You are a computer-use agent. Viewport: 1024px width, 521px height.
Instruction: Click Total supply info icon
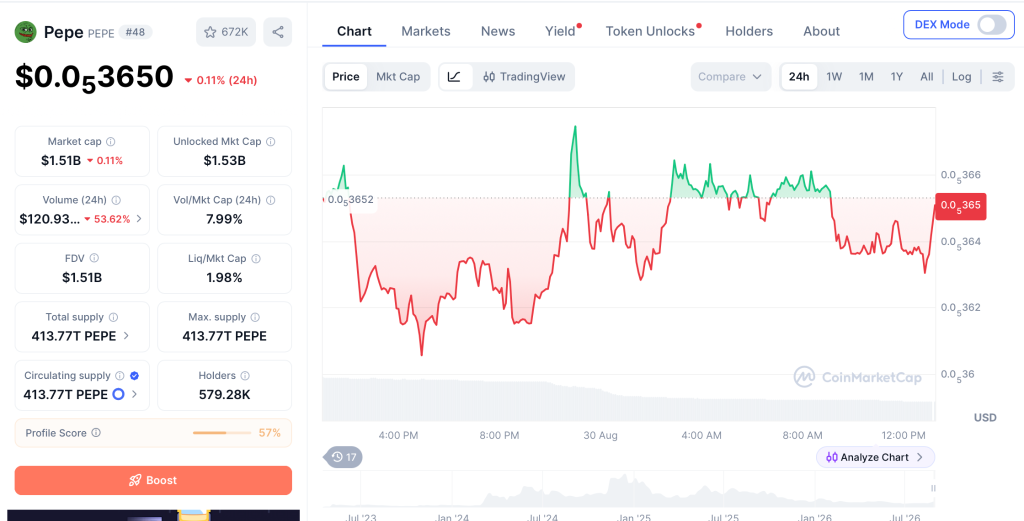pos(114,317)
